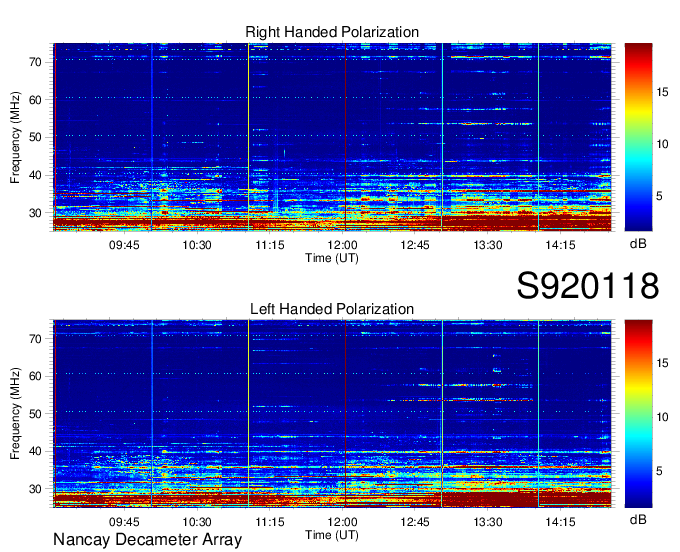Click the 10 value beside the lower color bar

(662, 417)
